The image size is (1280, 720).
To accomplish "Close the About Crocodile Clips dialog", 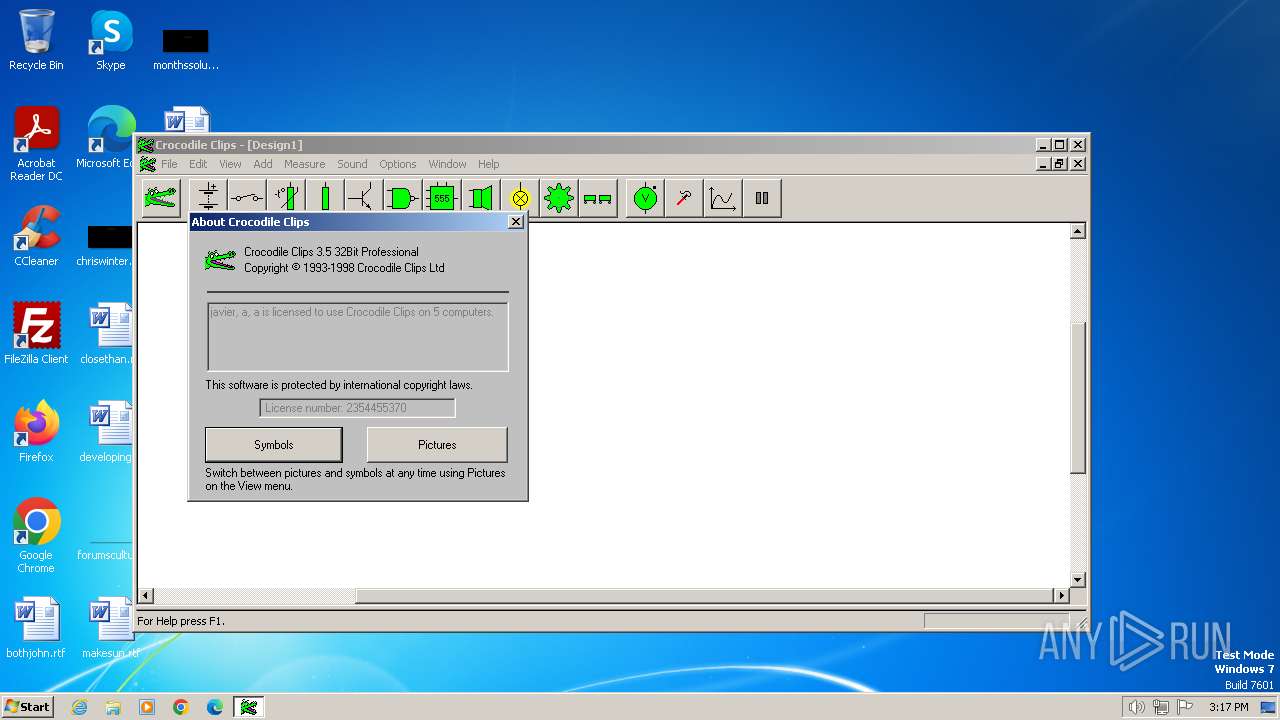I will pyautogui.click(x=516, y=222).
